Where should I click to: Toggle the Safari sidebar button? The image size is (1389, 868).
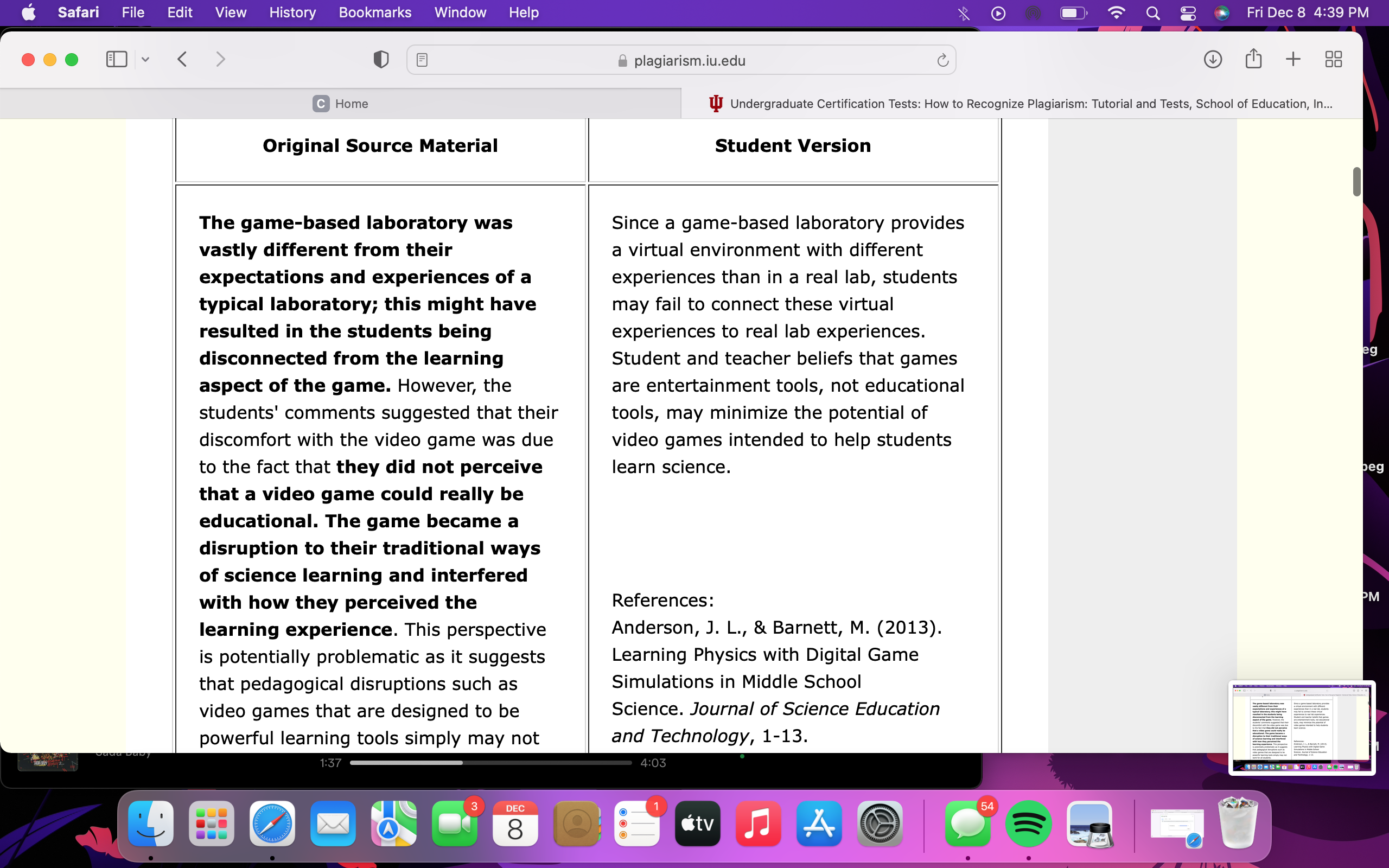[x=117, y=60]
